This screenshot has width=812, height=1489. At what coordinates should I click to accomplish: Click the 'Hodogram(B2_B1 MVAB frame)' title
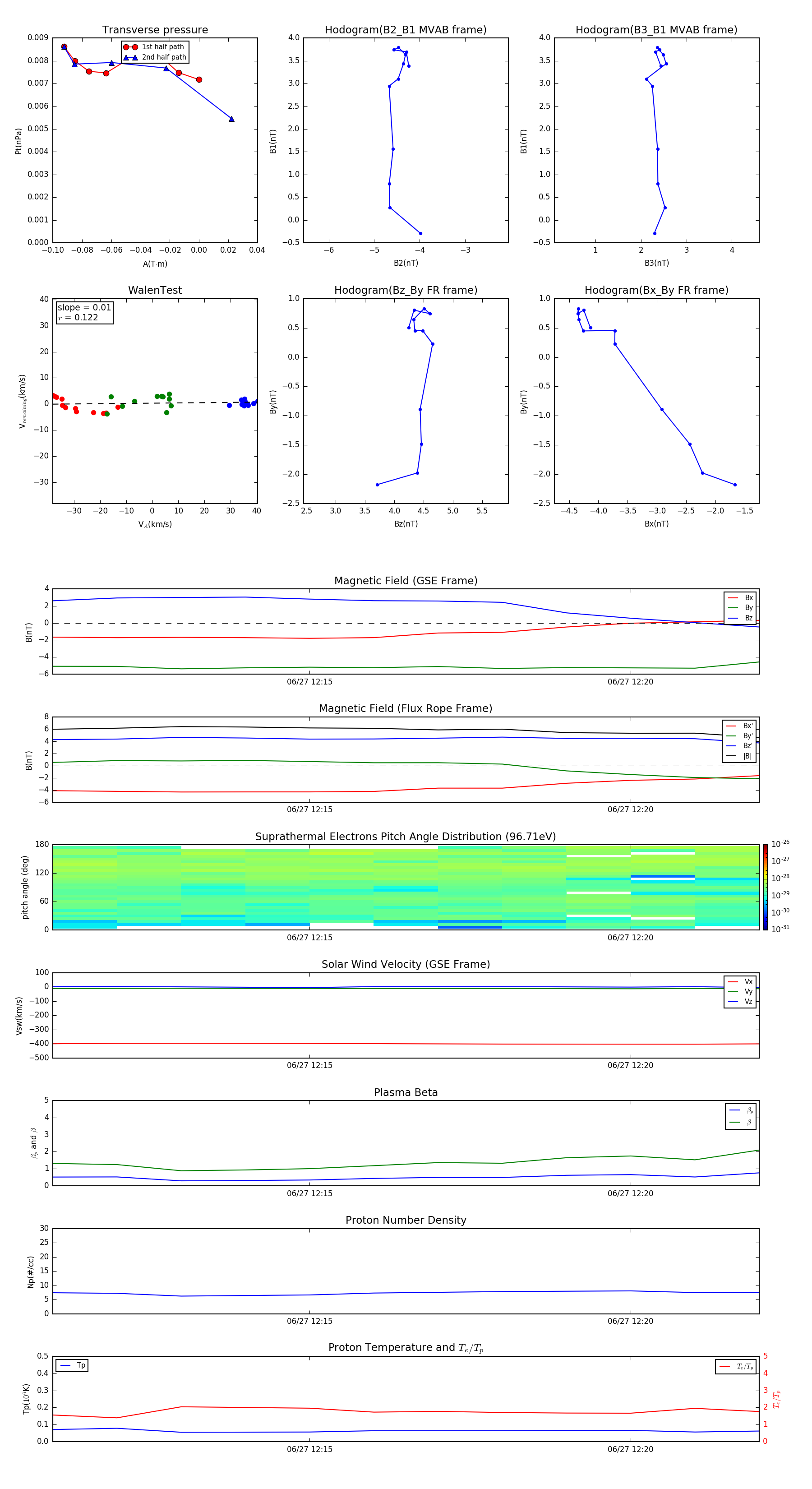[x=406, y=30]
